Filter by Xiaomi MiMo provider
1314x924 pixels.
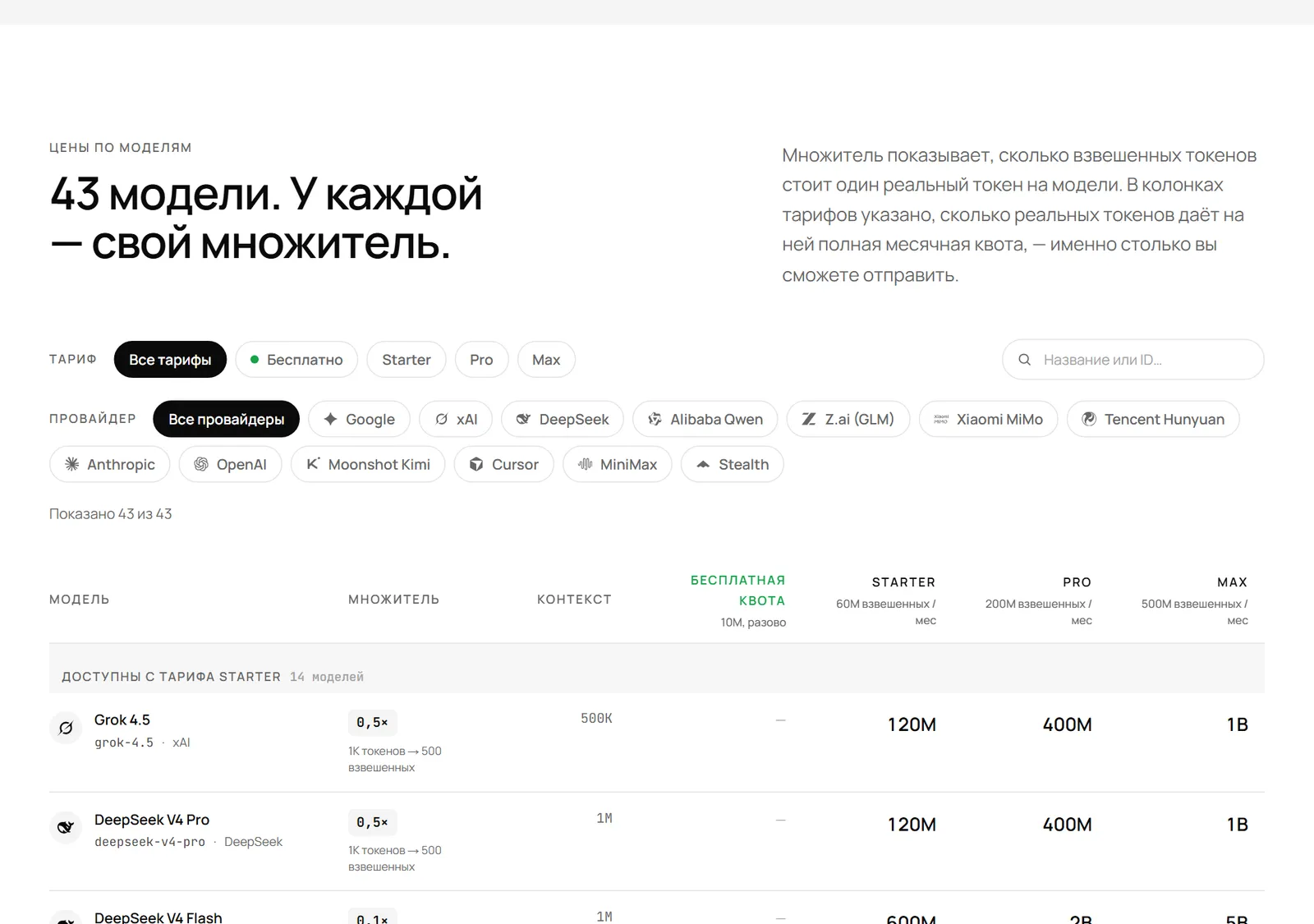point(989,419)
